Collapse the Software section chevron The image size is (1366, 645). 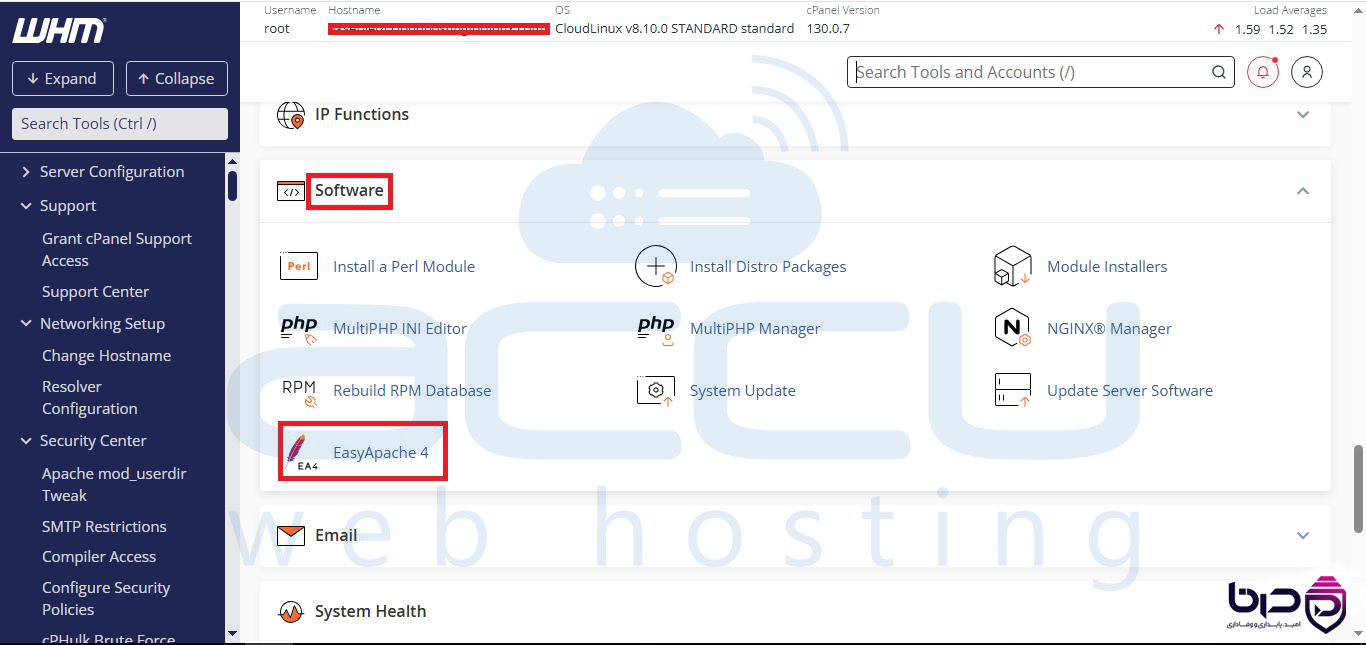1303,191
